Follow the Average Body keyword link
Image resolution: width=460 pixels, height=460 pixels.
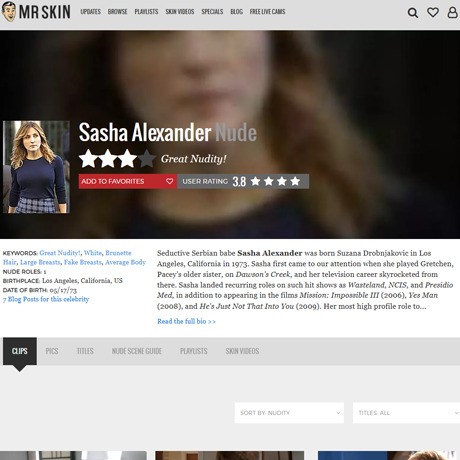(x=125, y=262)
